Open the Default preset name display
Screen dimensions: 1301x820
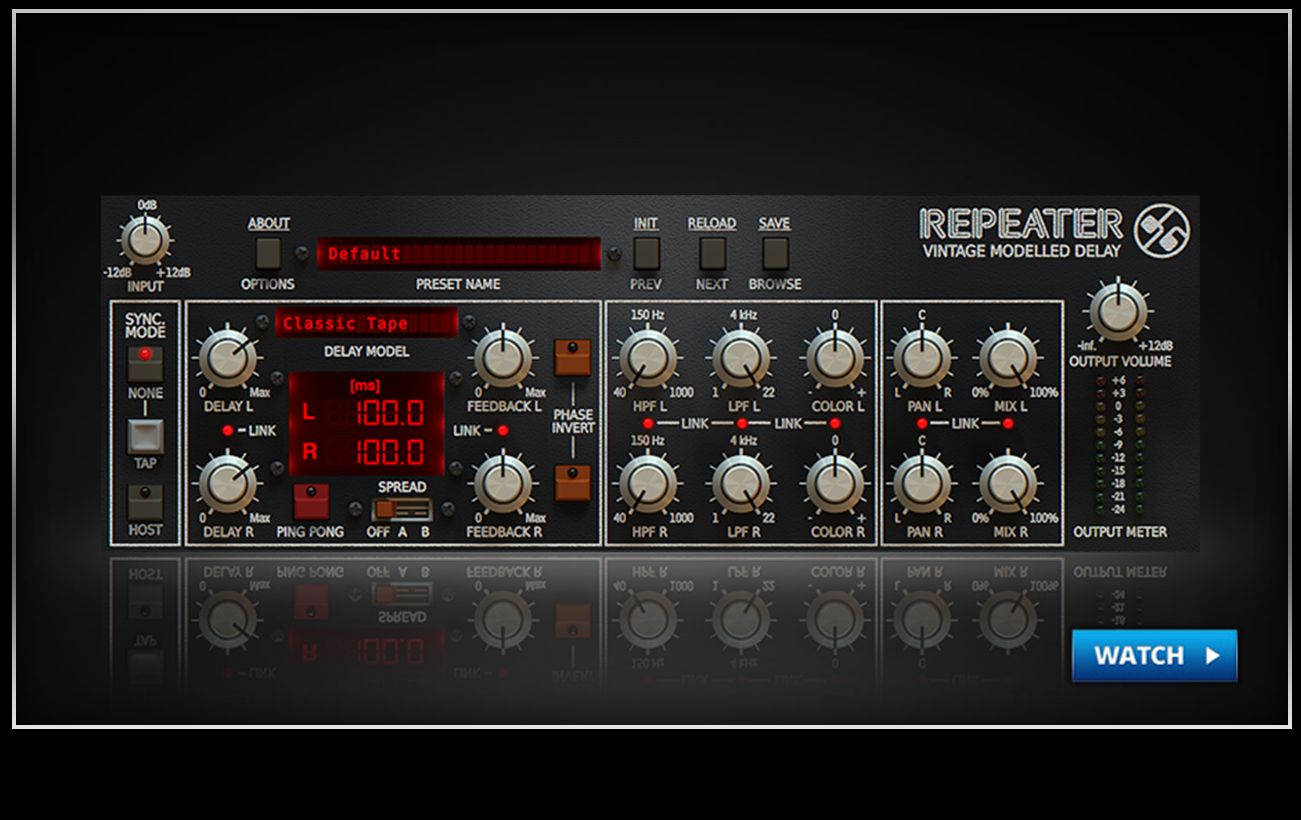point(458,254)
